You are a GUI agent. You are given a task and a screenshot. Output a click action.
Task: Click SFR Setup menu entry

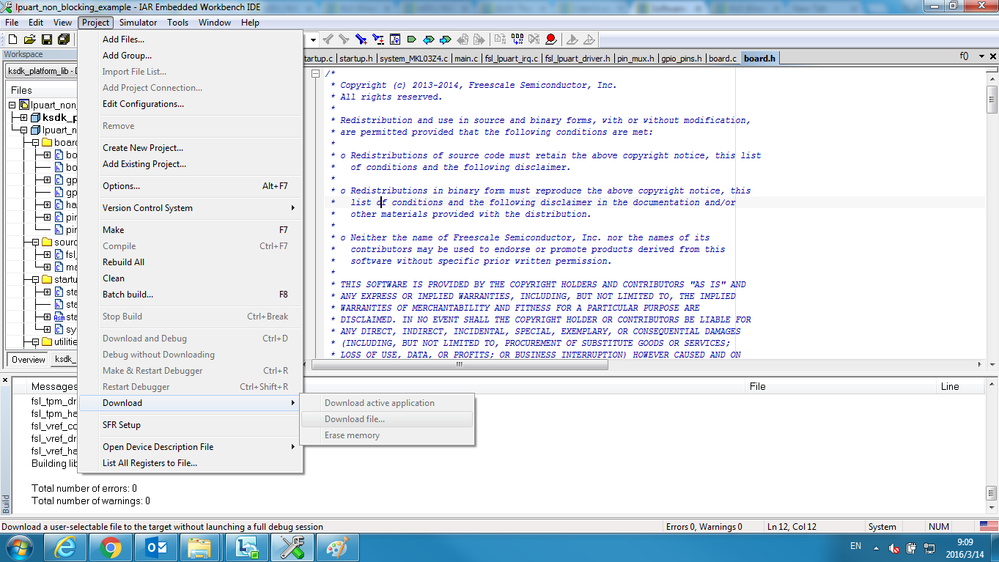[x=190, y=425]
